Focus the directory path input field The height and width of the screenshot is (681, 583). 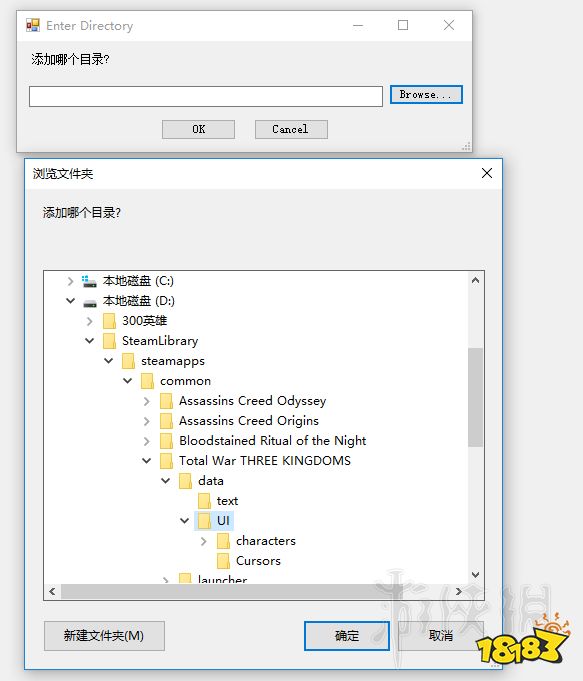coord(206,96)
